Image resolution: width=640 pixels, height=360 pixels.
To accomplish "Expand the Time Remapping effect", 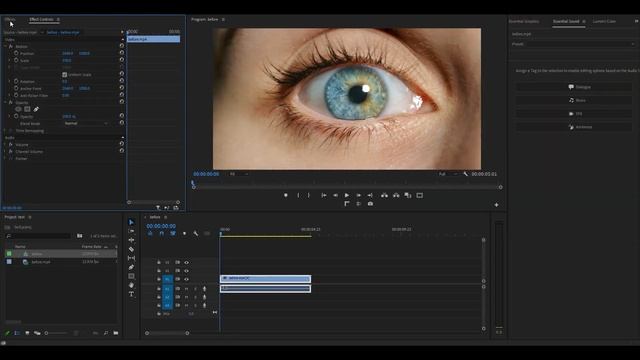I will tap(5, 131).
